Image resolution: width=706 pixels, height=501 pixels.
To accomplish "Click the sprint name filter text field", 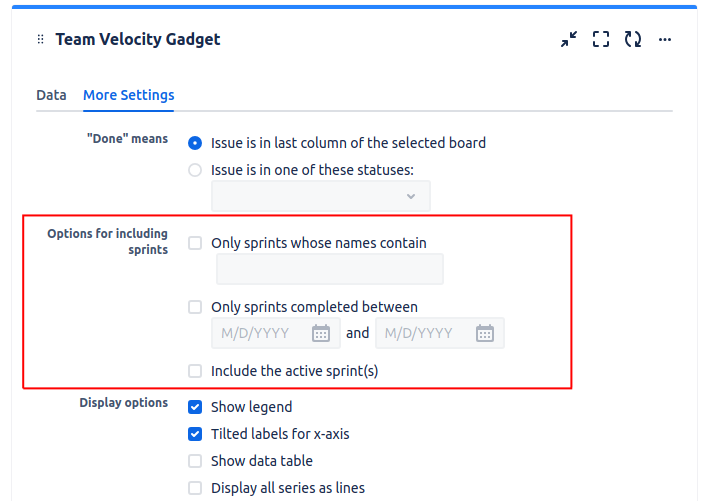I will [329, 269].
